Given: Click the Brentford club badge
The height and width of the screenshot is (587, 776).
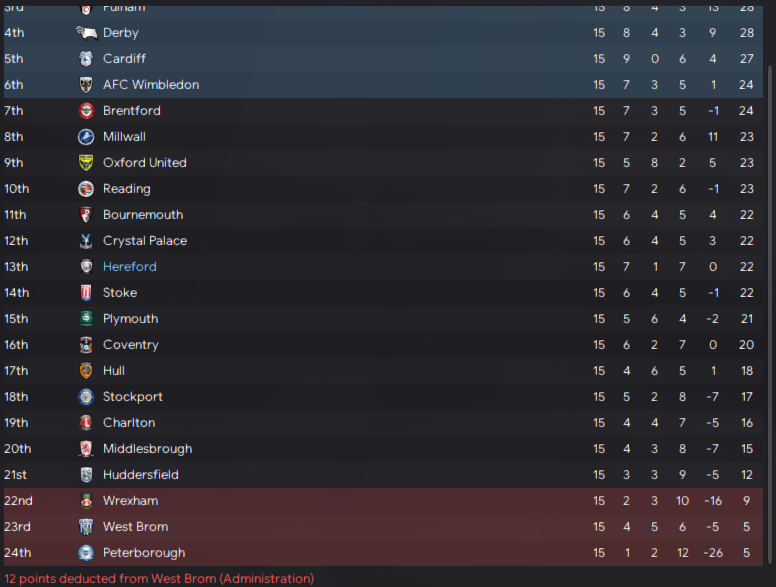Looking at the screenshot, I should click(86, 111).
